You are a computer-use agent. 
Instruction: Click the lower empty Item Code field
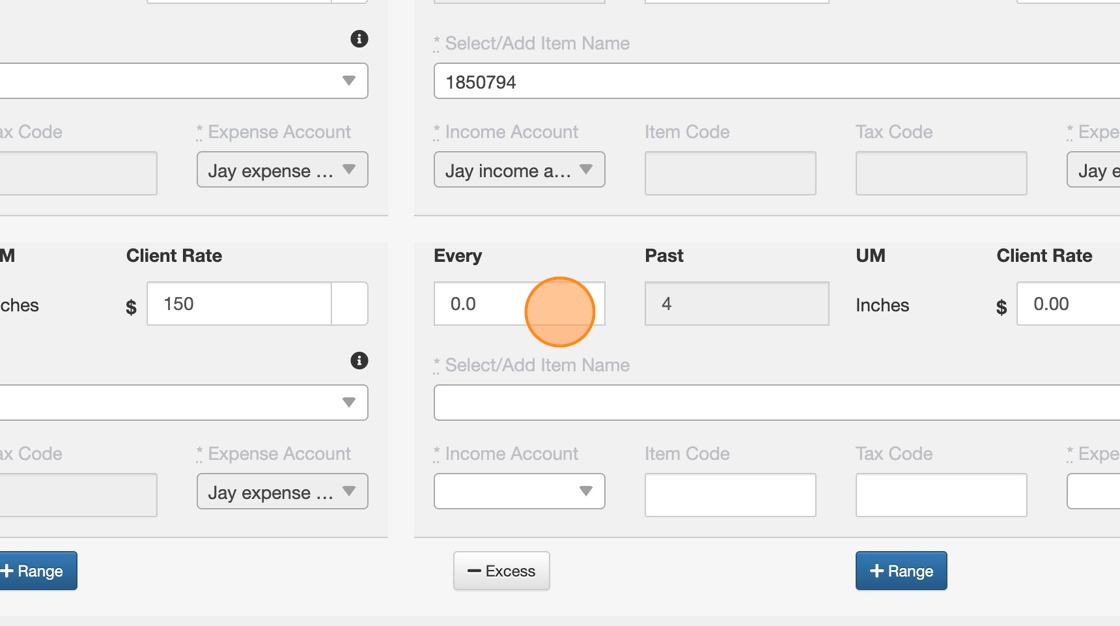click(730, 495)
